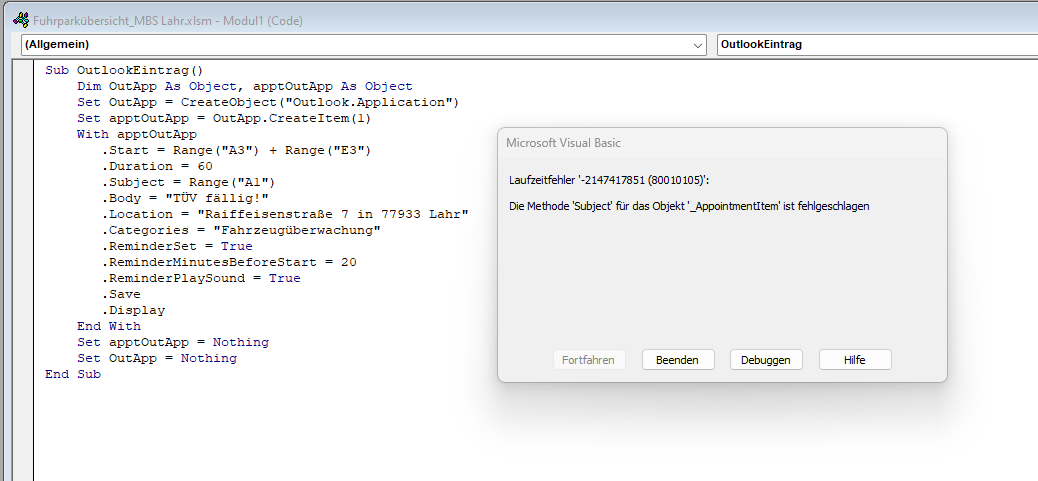
Task: Click the End Sub line
Action: tap(73, 374)
